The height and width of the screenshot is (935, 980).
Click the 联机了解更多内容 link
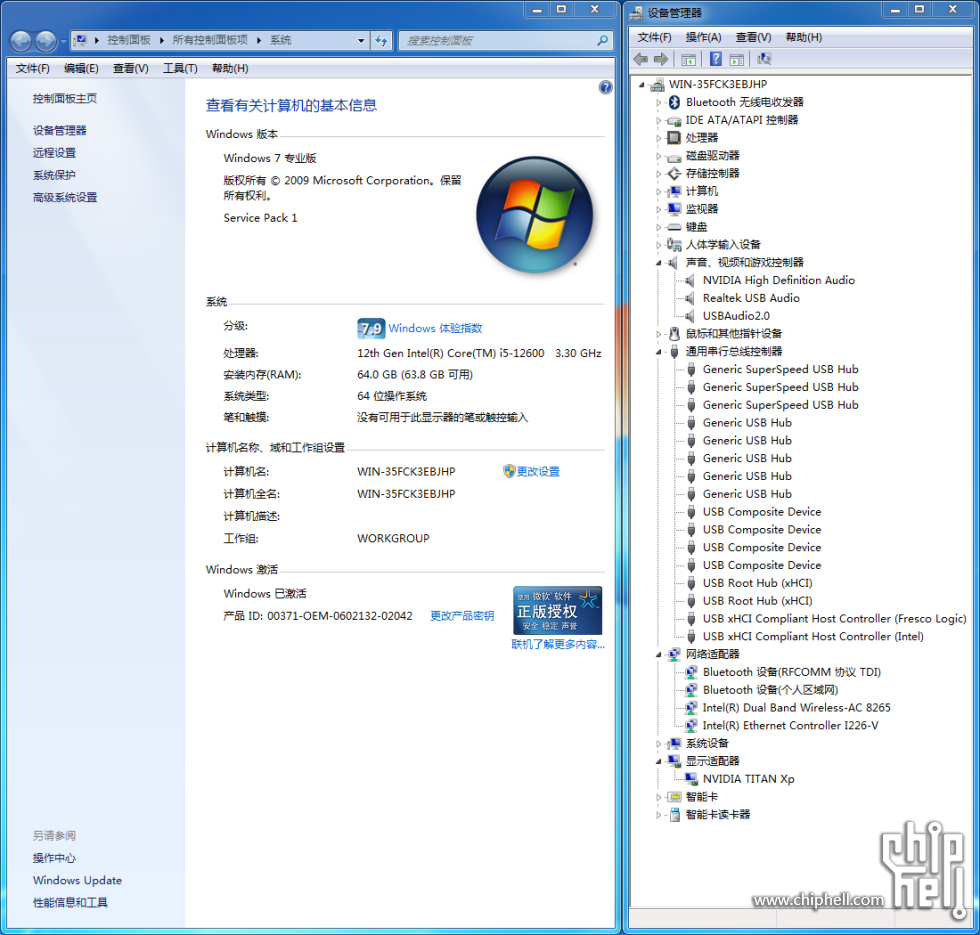tap(558, 644)
